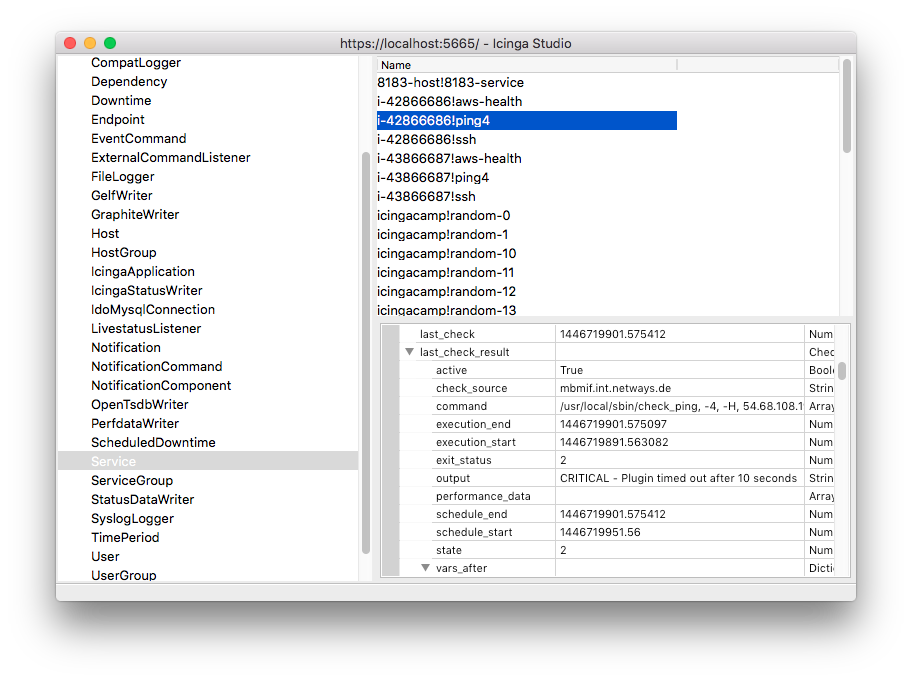Screen dimensions: 912x681
Task: Click the property grid scrollbar thumb
Action: tap(842, 370)
